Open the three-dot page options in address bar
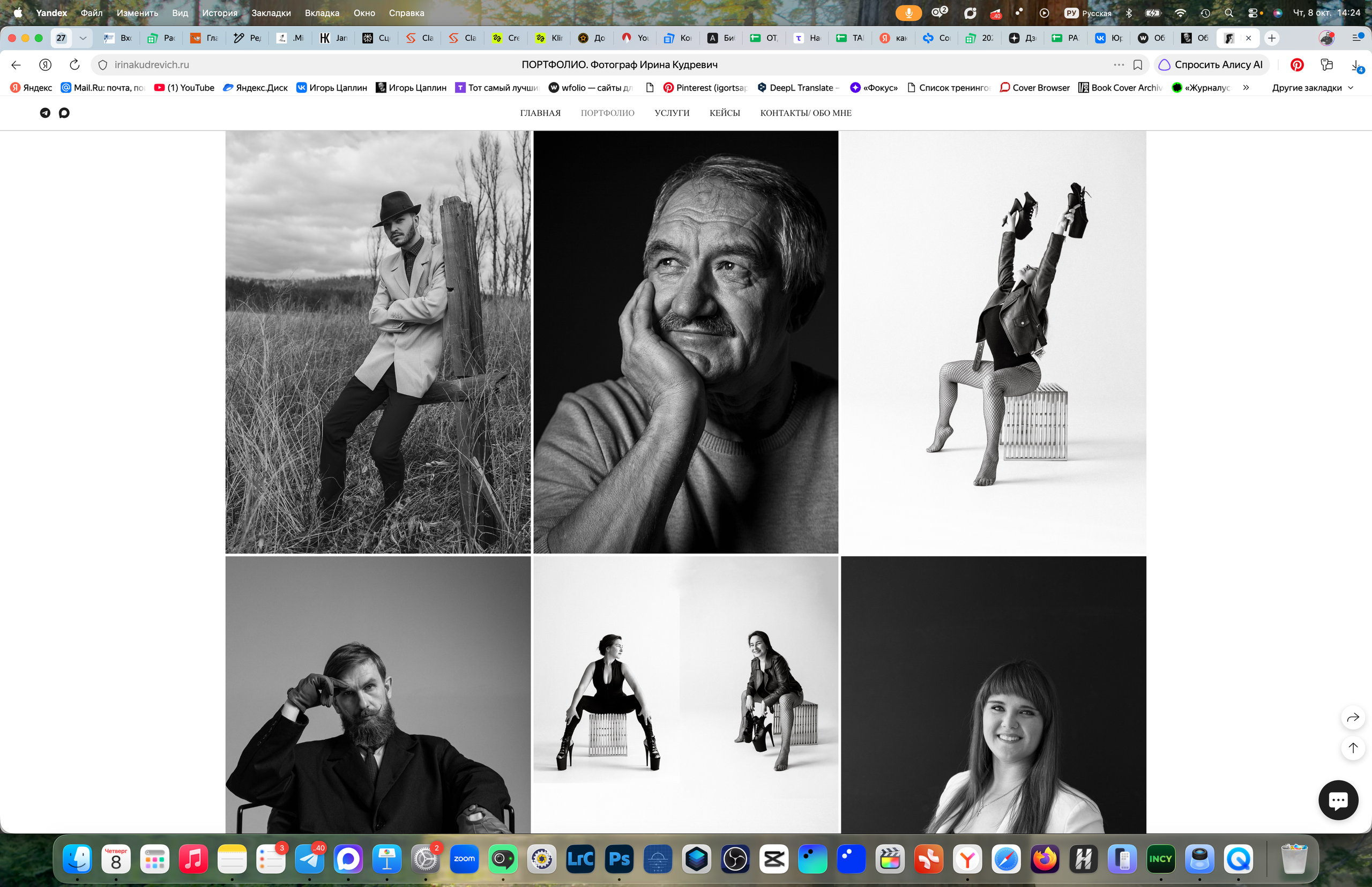Image resolution: width=1372 pixels, height=887 pixels. (x=1119, y=64)
